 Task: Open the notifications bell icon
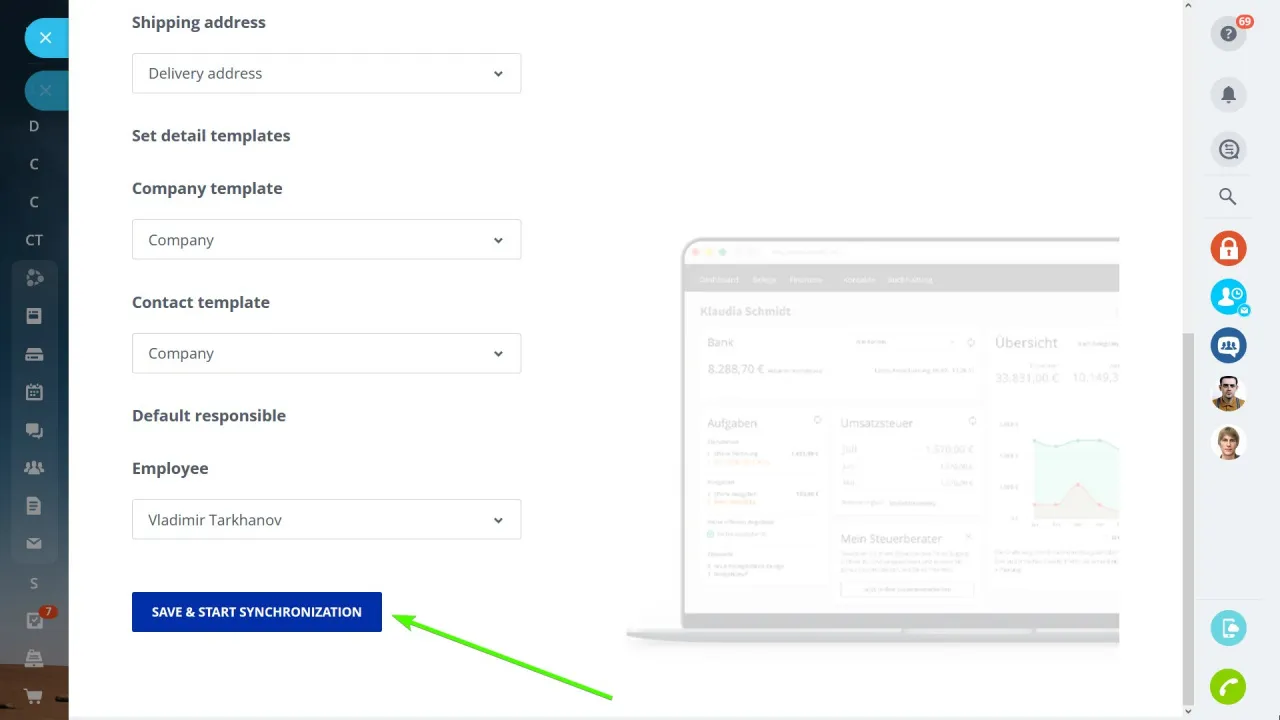(1228, 94)
